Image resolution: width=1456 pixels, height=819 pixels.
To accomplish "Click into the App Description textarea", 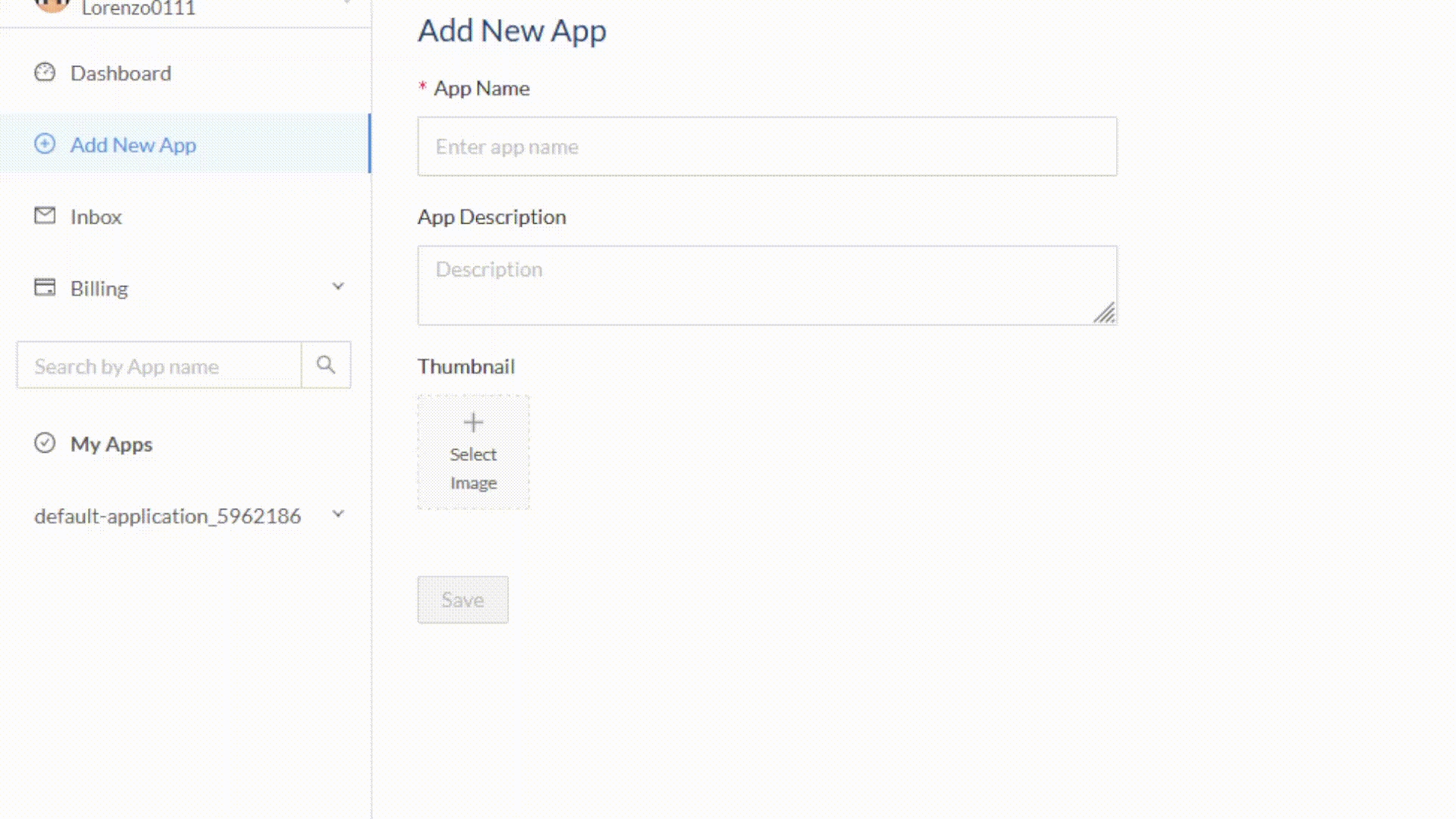I will pos(767,285).
